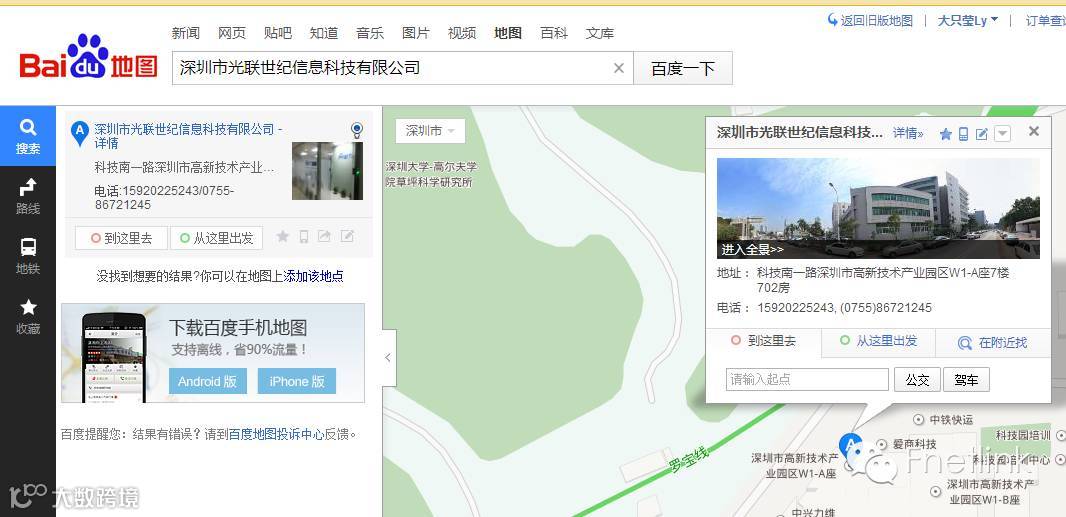Image resolution: width=1066 pixels, height=517 pixels.
Task: Download the iPhone 版 app
Action: (296, 381)
